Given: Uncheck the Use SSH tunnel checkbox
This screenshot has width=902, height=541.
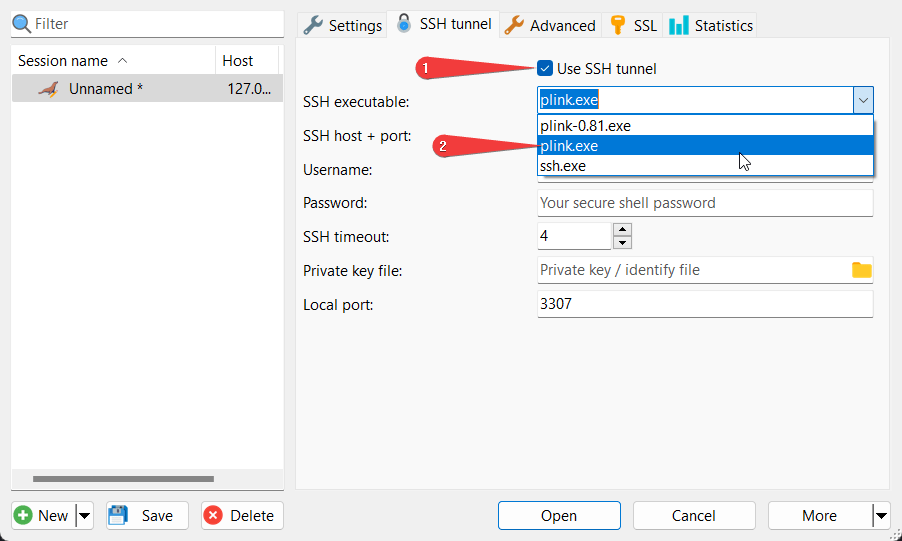Looking at the screenshot, I should [545, 68].
